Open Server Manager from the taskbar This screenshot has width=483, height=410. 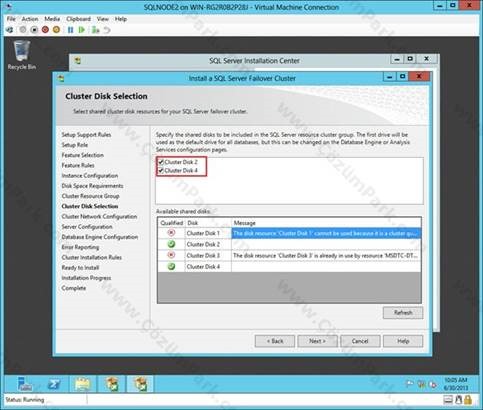[x=25, y=384]
